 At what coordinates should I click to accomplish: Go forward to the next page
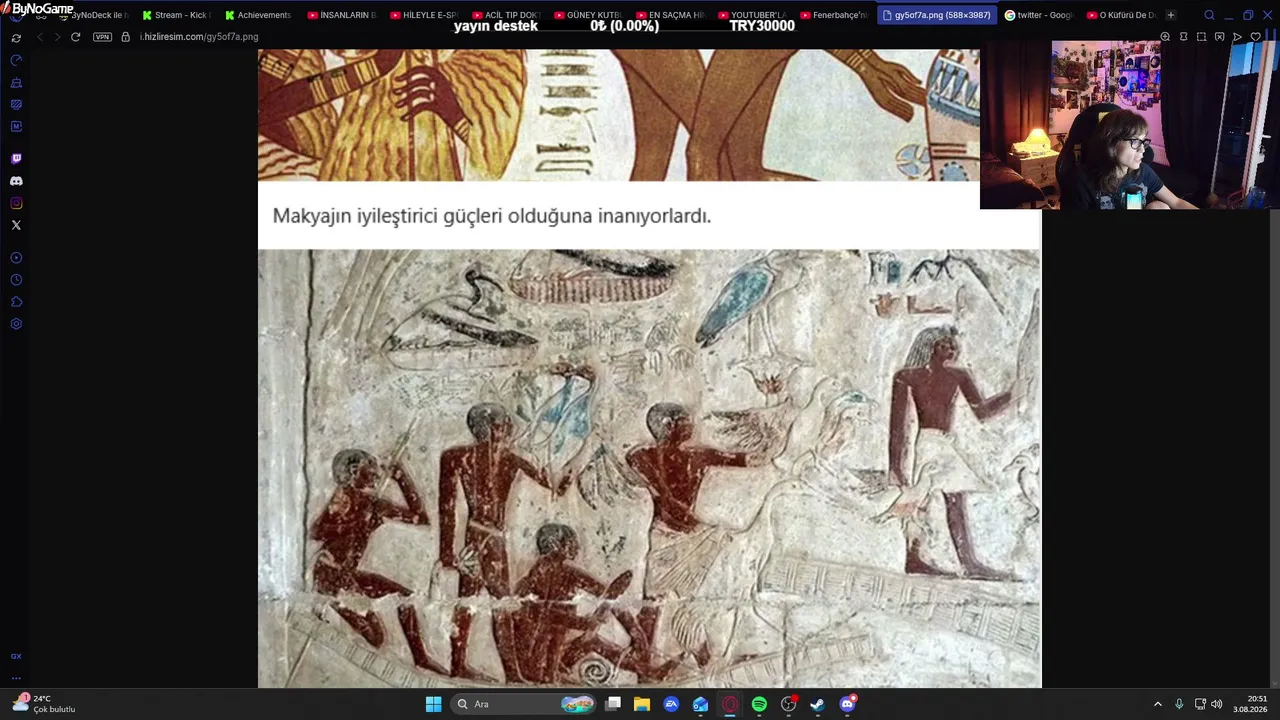(57, 37)
